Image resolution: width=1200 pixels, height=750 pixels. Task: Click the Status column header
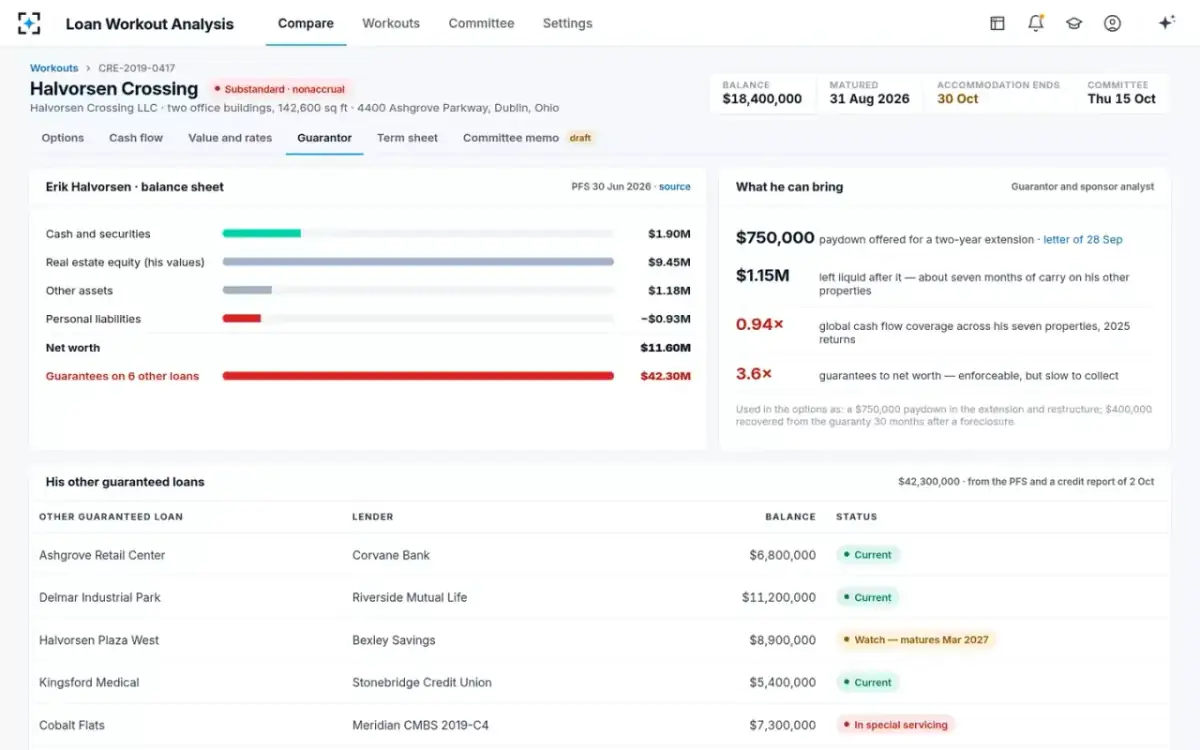(x=856, y=517)
